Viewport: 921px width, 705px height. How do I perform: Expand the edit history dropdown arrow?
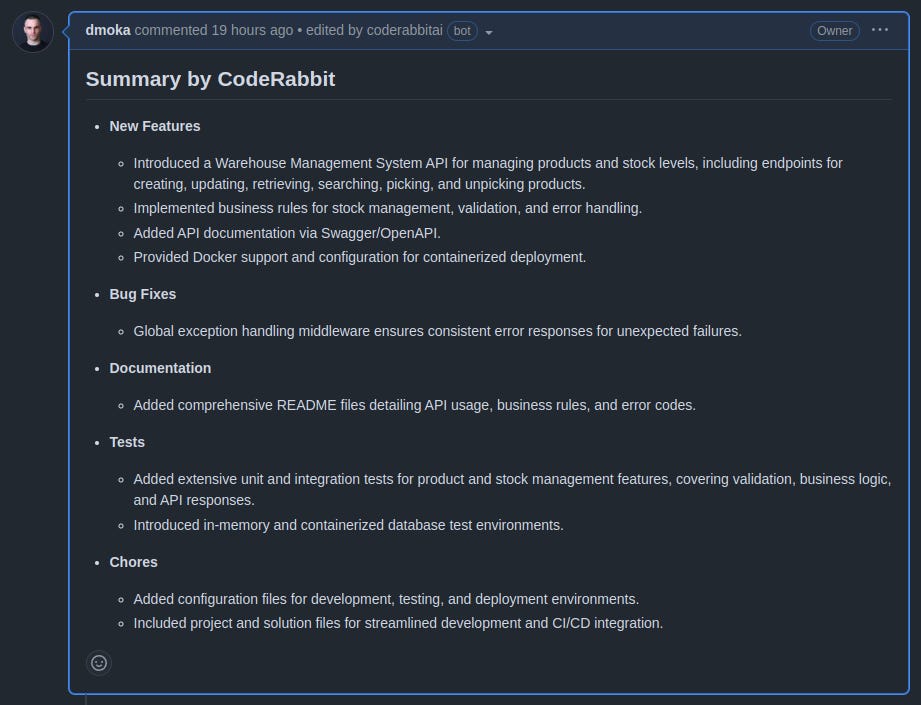(489, 32)
